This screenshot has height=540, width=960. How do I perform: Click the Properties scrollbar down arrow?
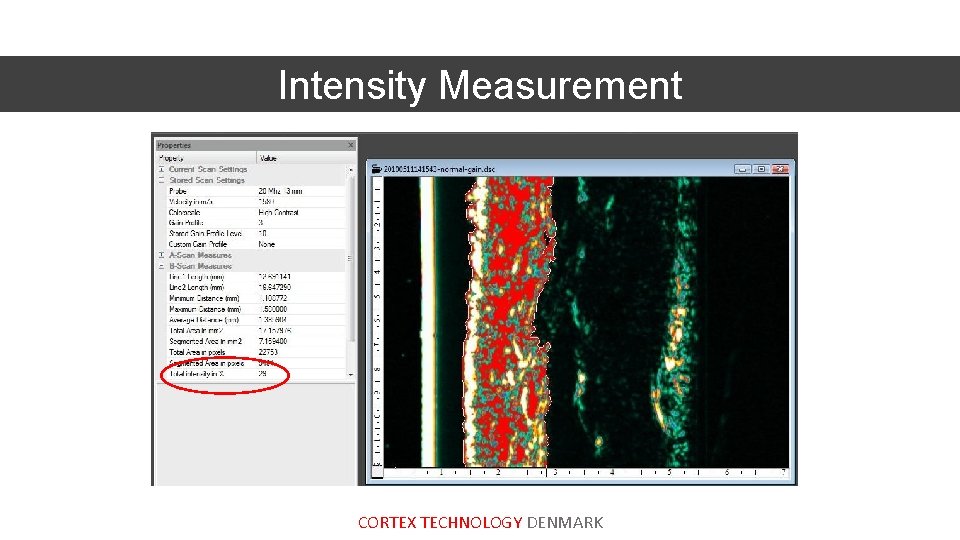(351, 374)
